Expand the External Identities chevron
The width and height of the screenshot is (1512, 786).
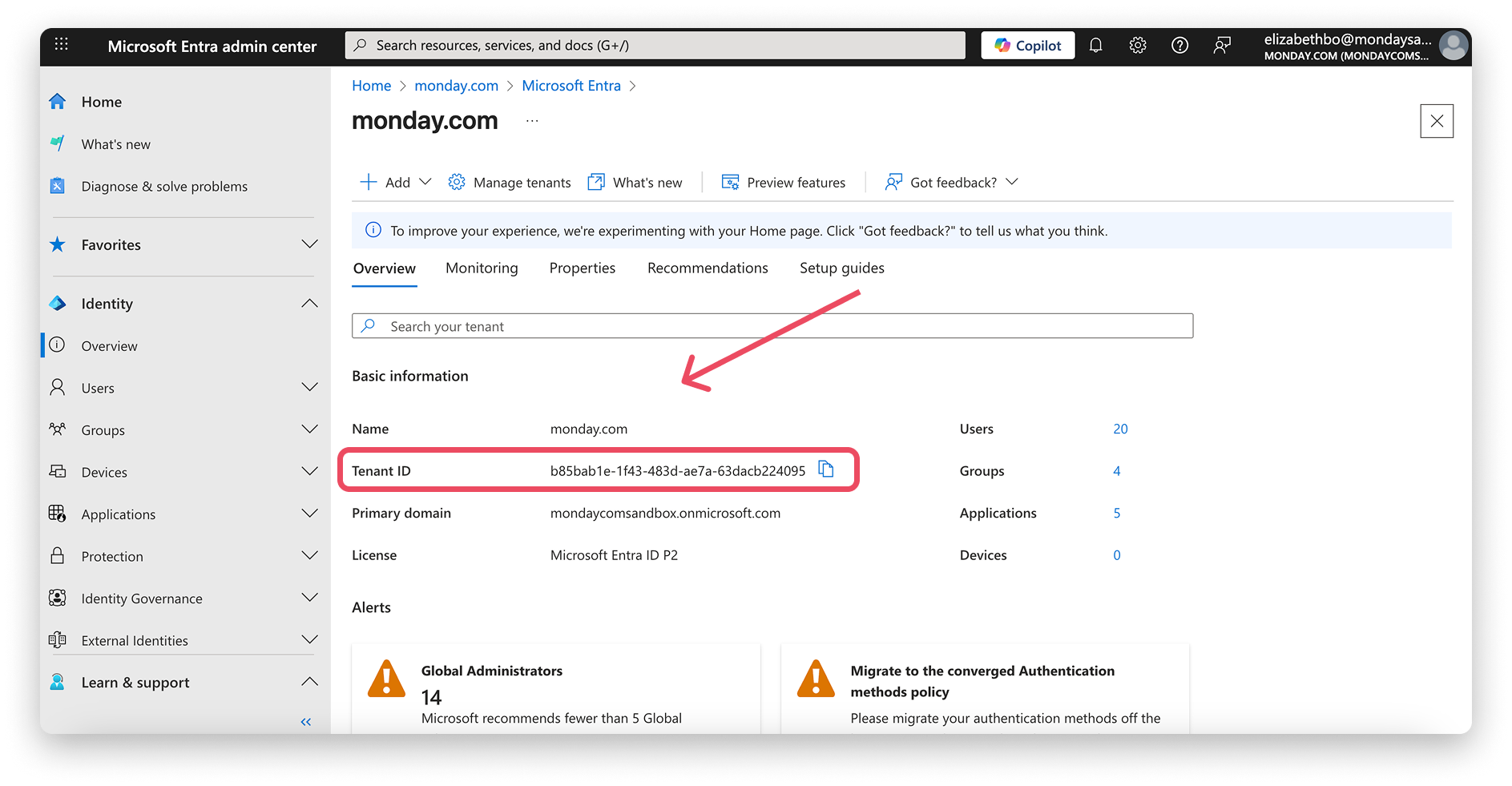pyautogui.click(x=310, y=640)
